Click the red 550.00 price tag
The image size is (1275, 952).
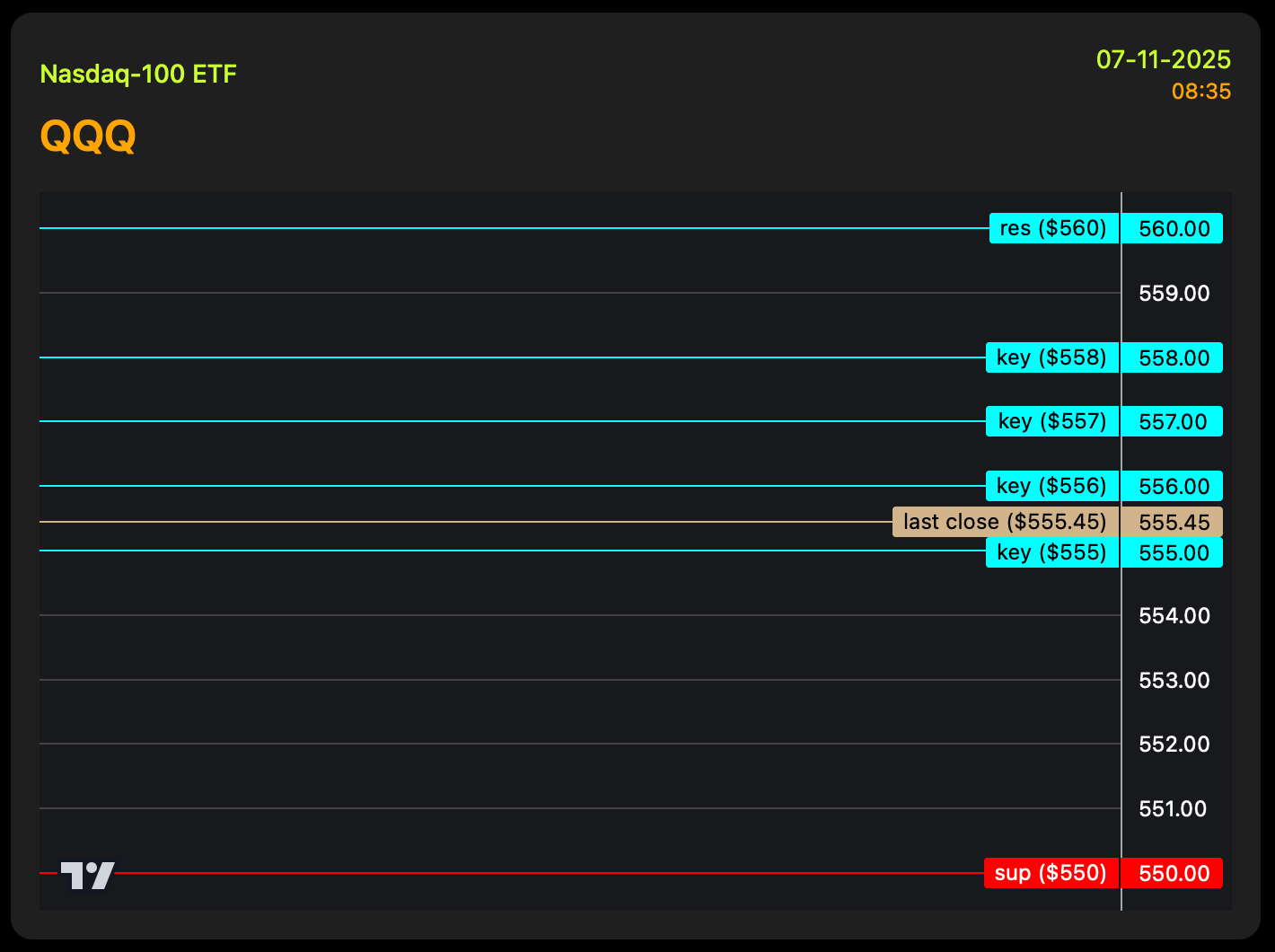[x=1174, y=874]
